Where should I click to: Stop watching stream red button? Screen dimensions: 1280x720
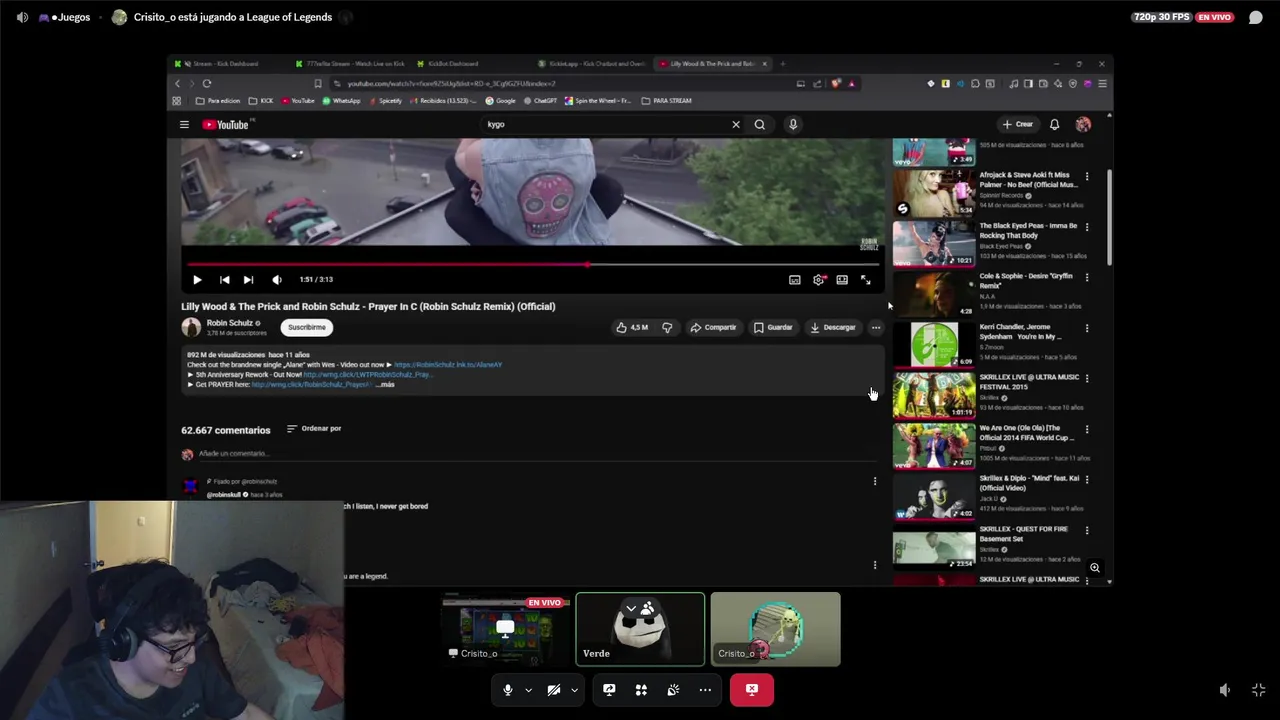[752, 690]
